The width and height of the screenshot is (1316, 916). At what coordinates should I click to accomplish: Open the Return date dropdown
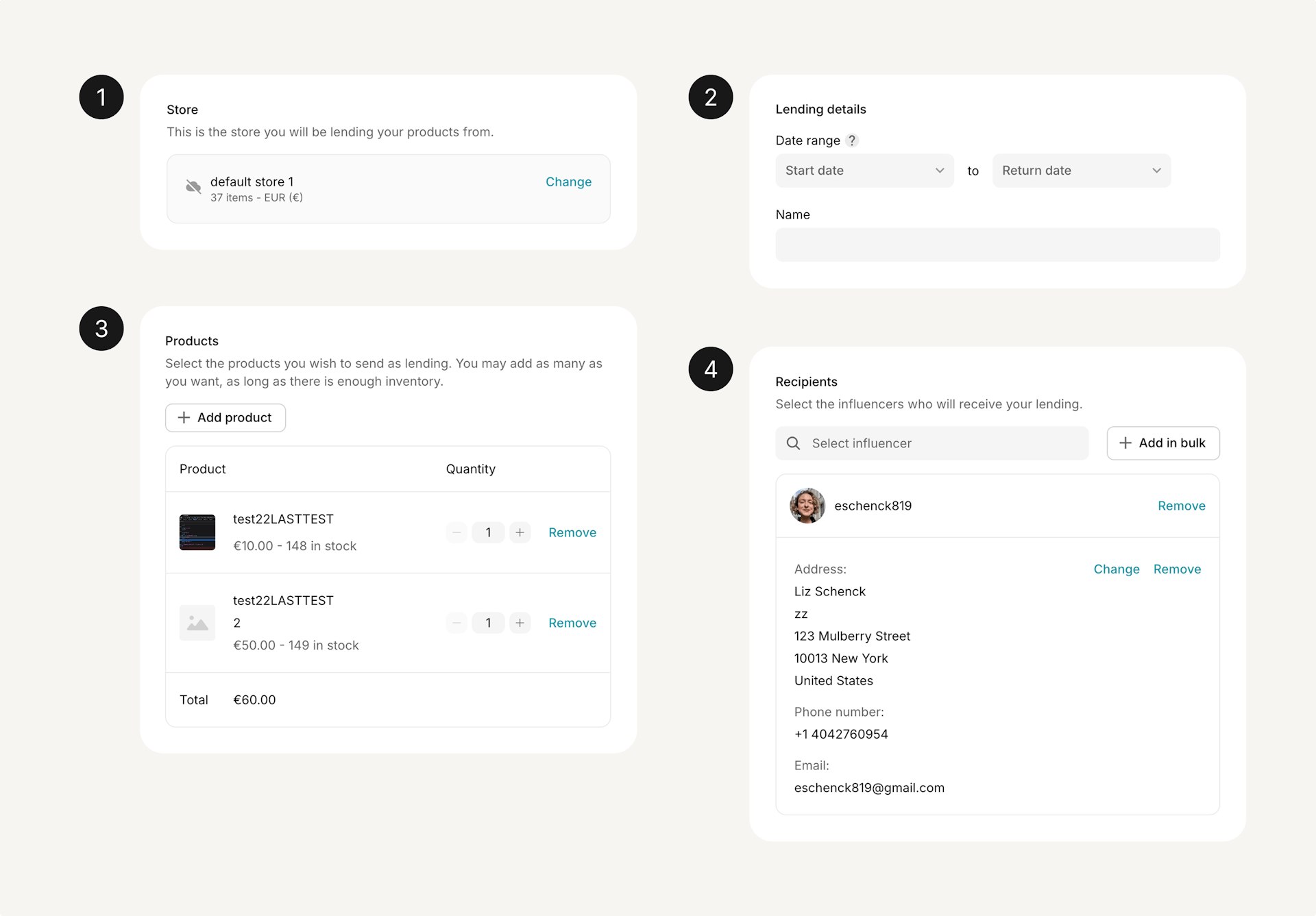coord(1081,171)
